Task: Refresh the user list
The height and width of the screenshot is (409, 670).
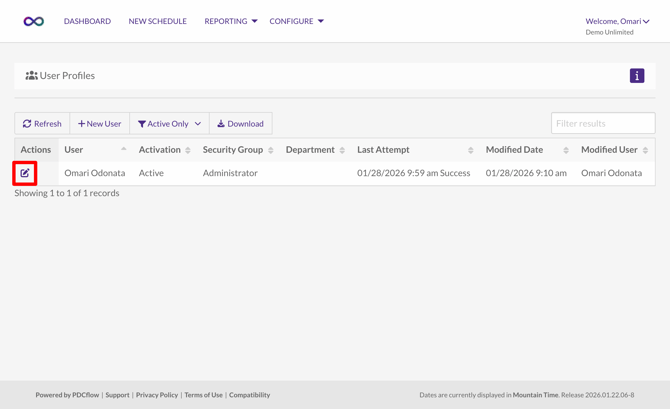Action: [42, 124]
